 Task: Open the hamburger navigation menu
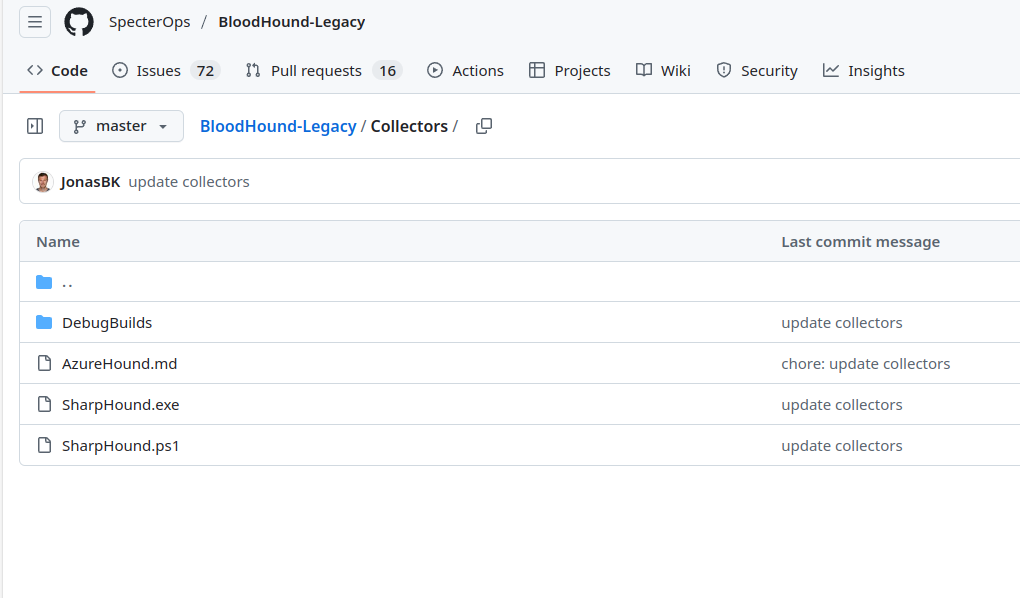pyautogui.click(x=35, y=22)
